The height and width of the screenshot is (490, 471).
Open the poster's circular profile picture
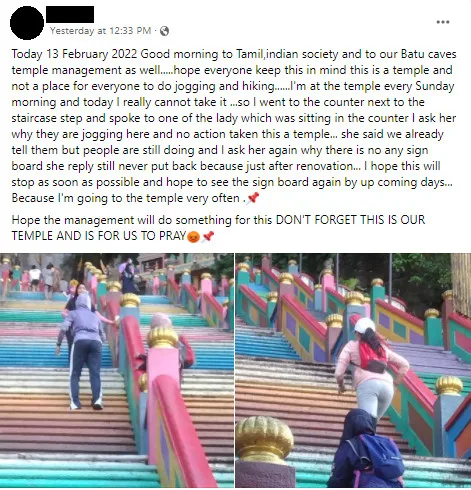pos(27,23)
